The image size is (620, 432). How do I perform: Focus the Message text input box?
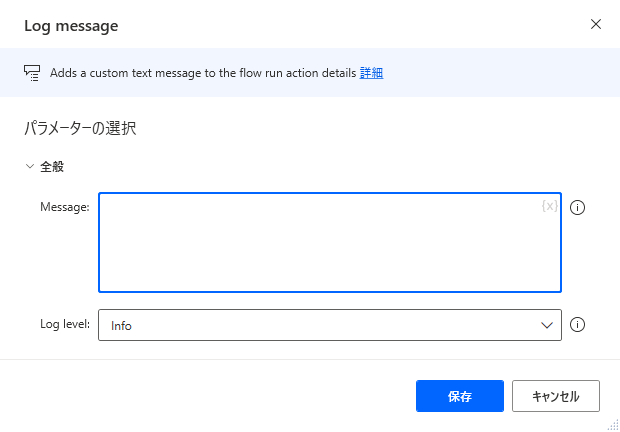click(x=320, y=243)
